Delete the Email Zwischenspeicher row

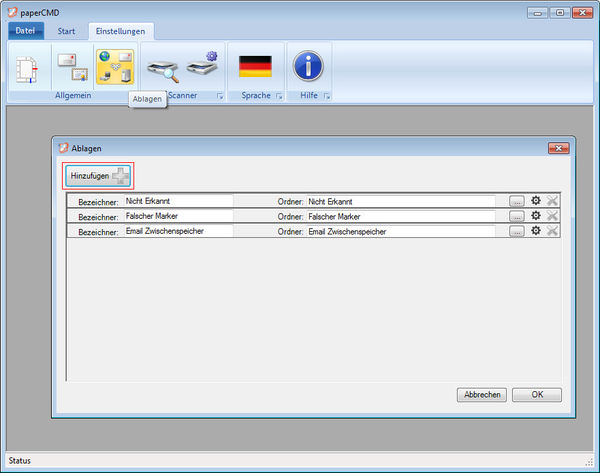click(x=552, y=230)
